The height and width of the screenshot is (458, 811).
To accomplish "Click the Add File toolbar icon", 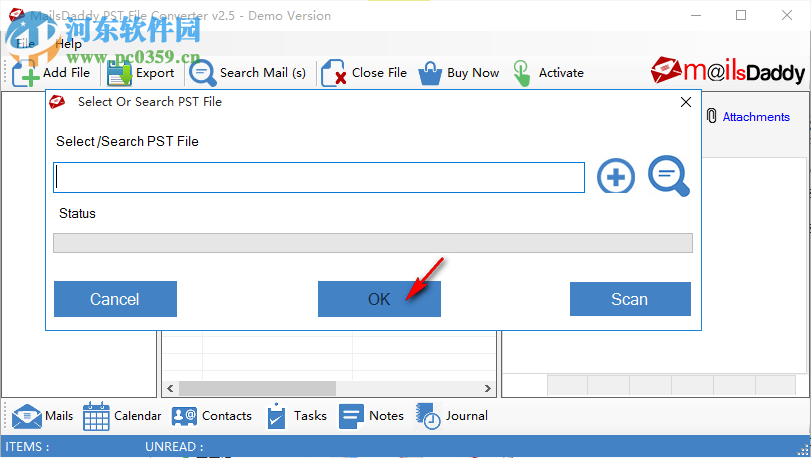I will (x=25, y=73).
